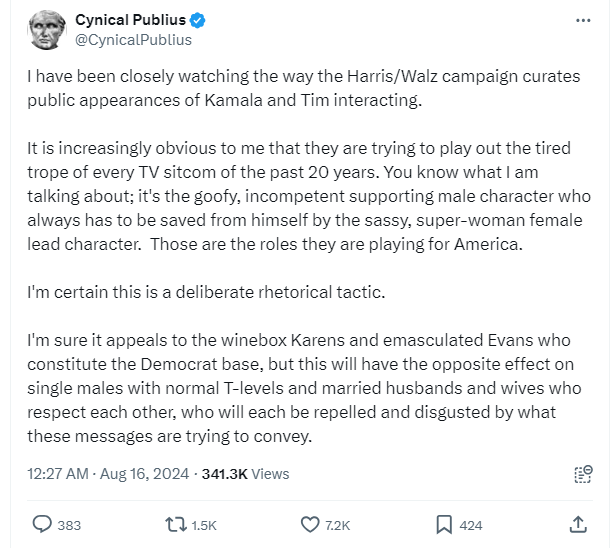Click the "deliberate rhetorical tactic" sentence
Image resolution: width=612 pixels, height=548 pixels.
point(204,294)
